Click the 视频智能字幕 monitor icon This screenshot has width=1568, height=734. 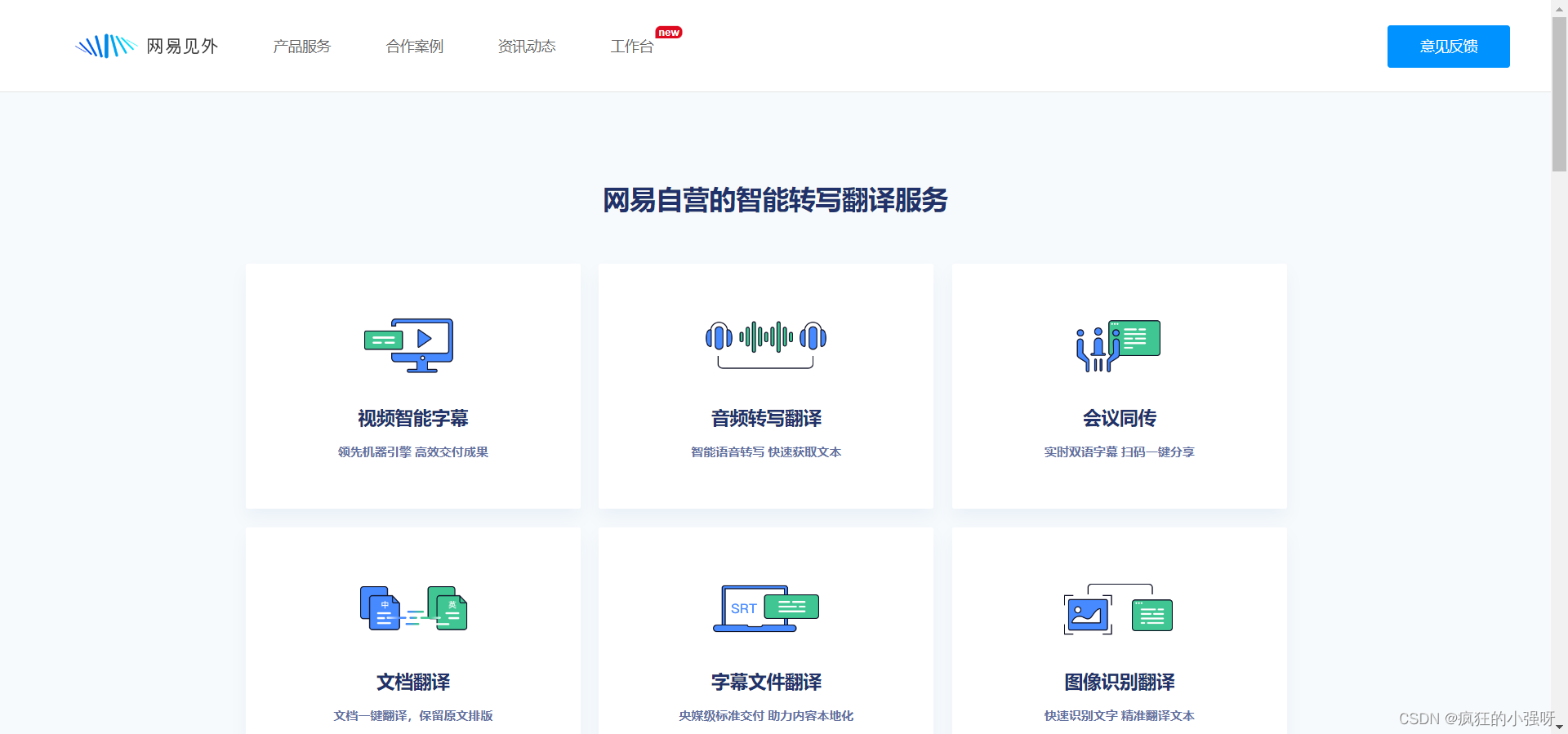click(x=408, y=345)
